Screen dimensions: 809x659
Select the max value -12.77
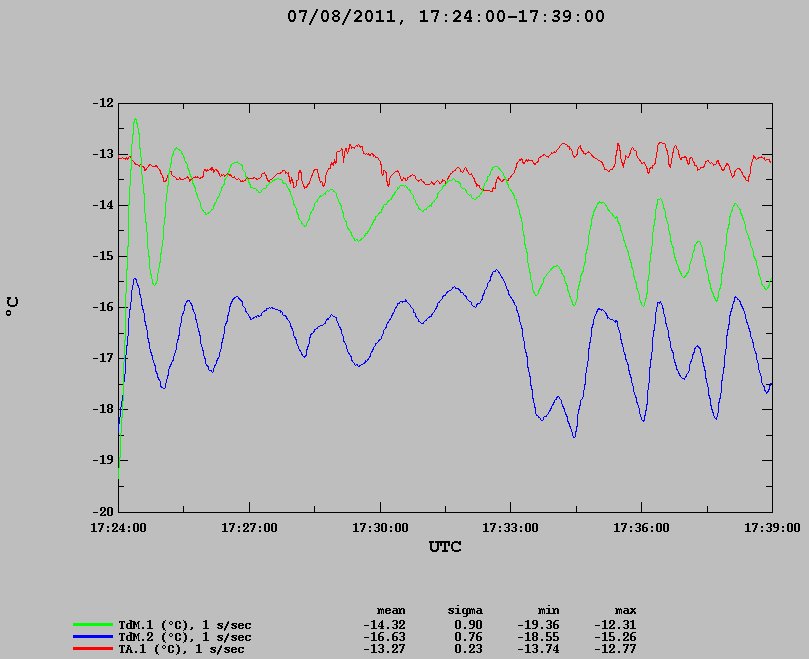click(x=615, y=649)
